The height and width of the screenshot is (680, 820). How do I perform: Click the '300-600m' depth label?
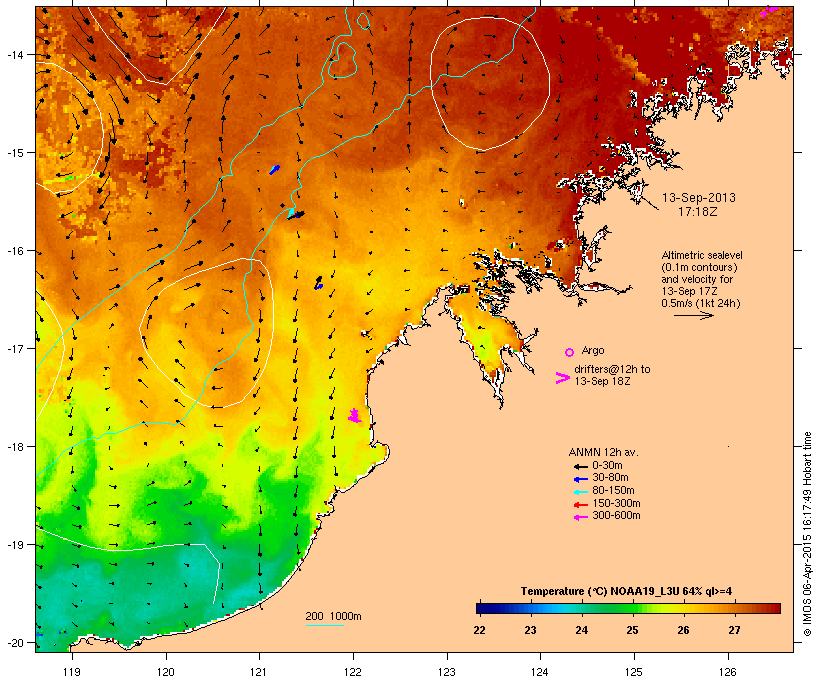(616, 516)
